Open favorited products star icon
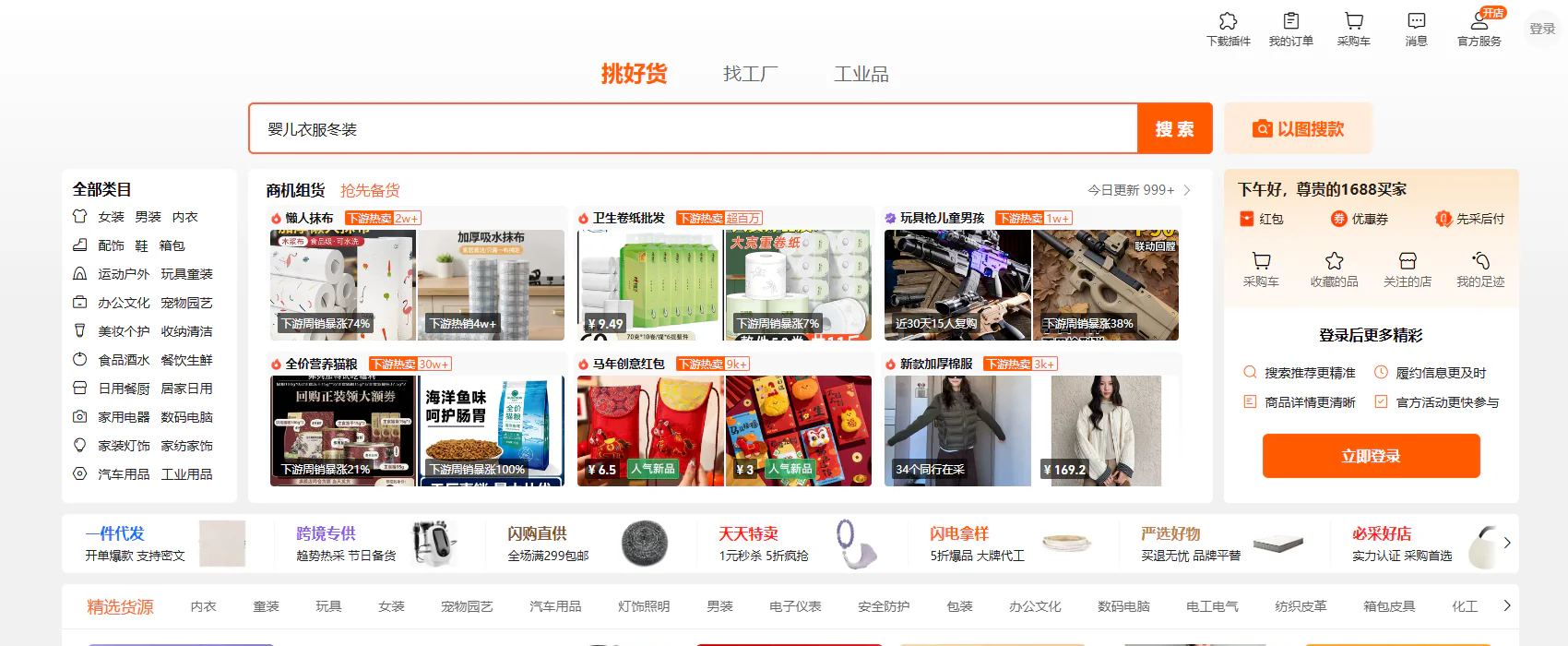The image size is (1568, 646). [1334, 261]
